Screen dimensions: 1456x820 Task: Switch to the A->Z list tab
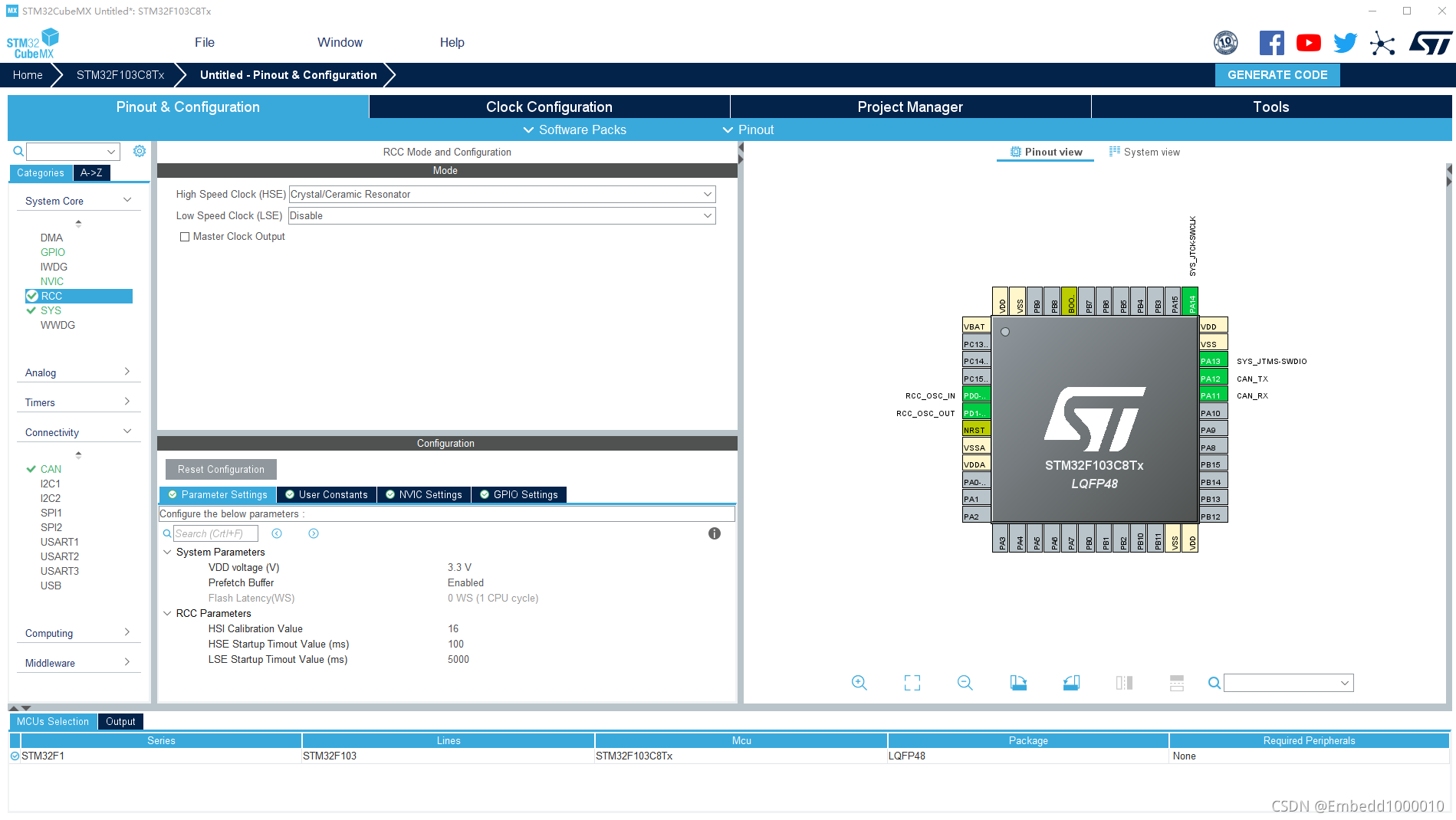[92, 172]
